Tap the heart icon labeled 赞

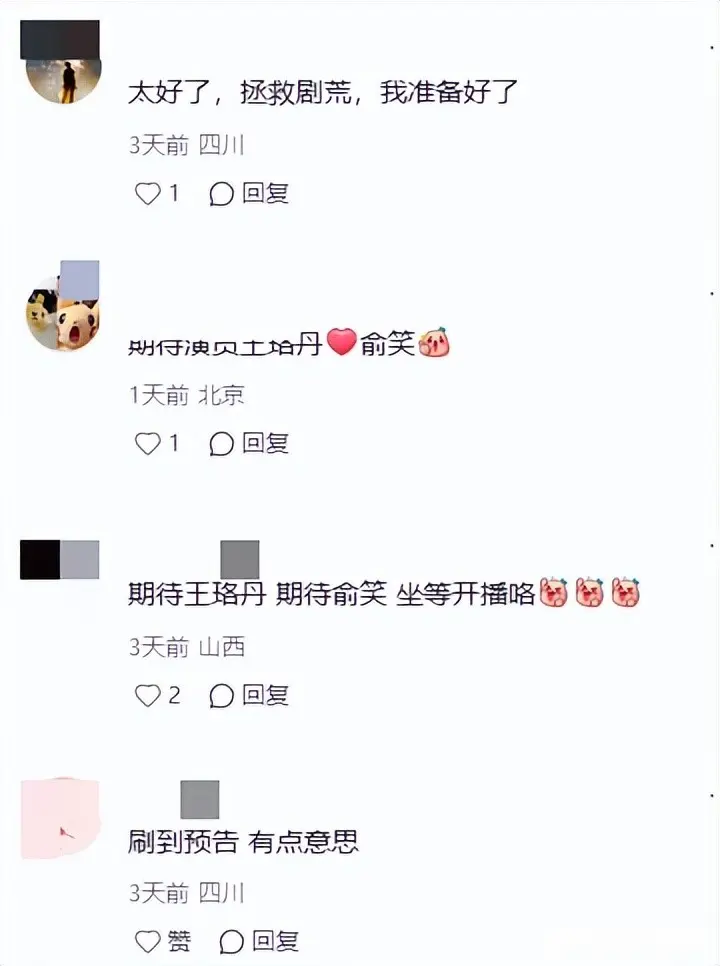(x=148, y=941)
